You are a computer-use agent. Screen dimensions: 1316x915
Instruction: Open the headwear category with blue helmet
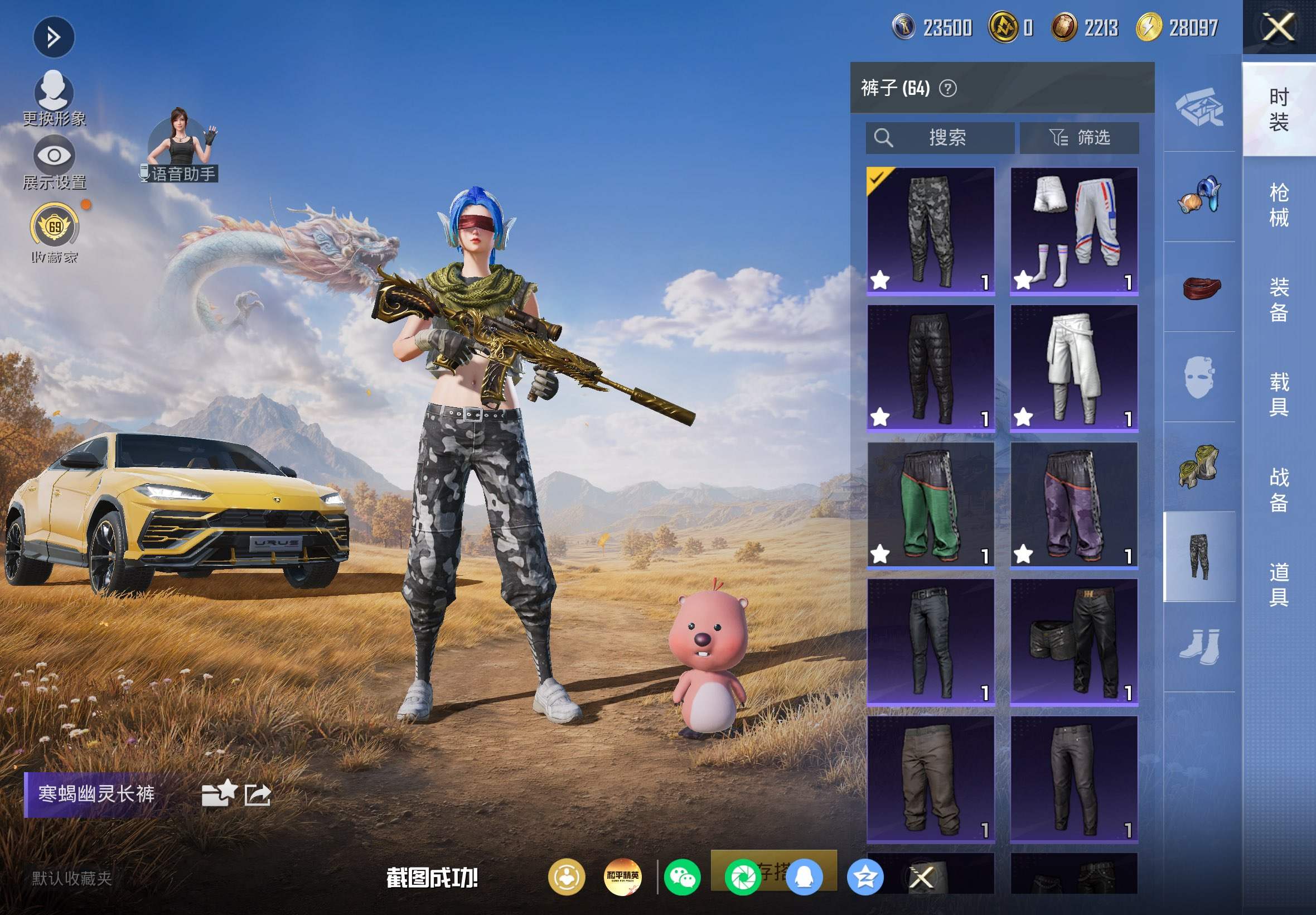1199,196
